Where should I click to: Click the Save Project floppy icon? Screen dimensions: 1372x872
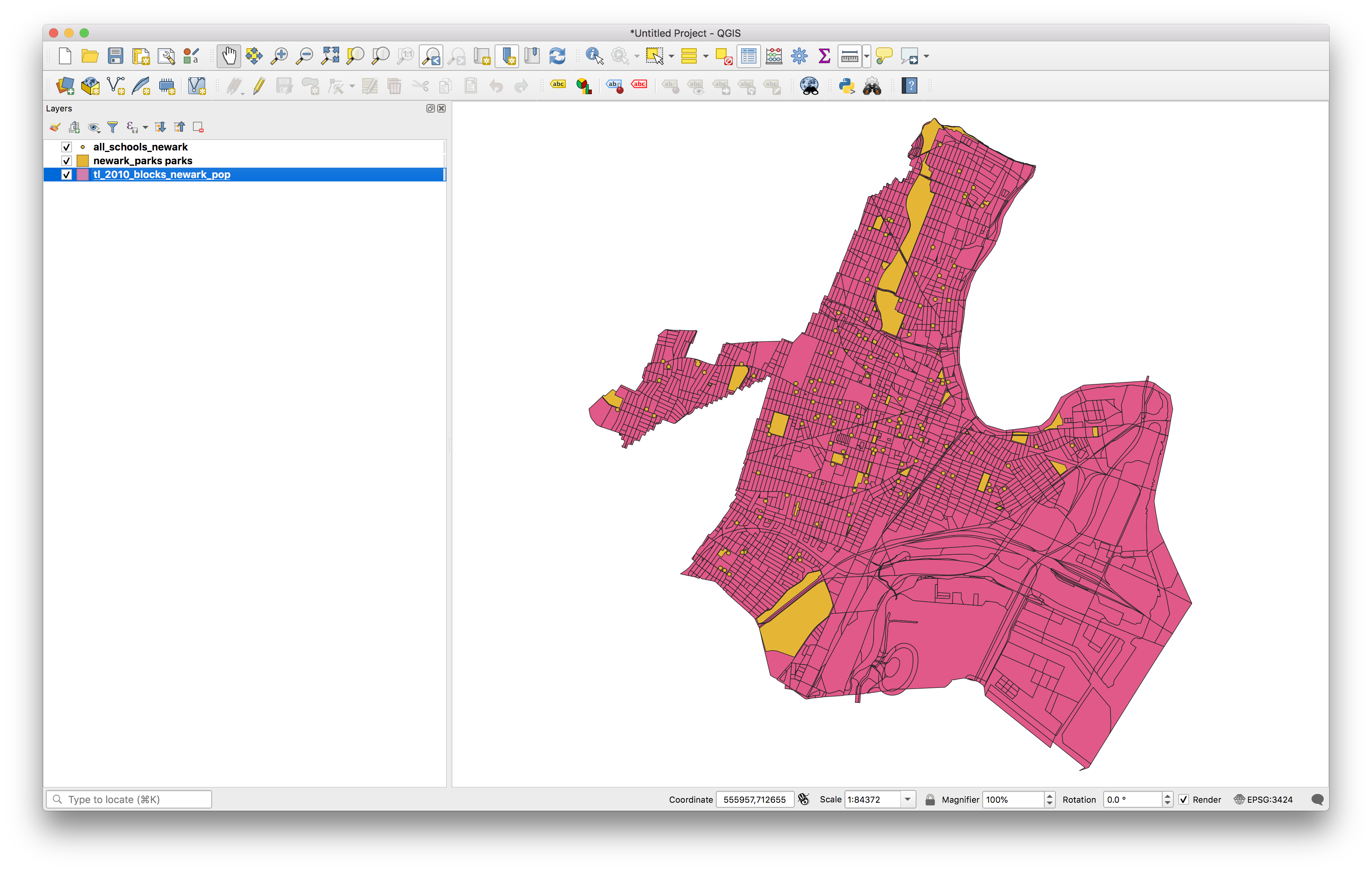coord(115,56)
